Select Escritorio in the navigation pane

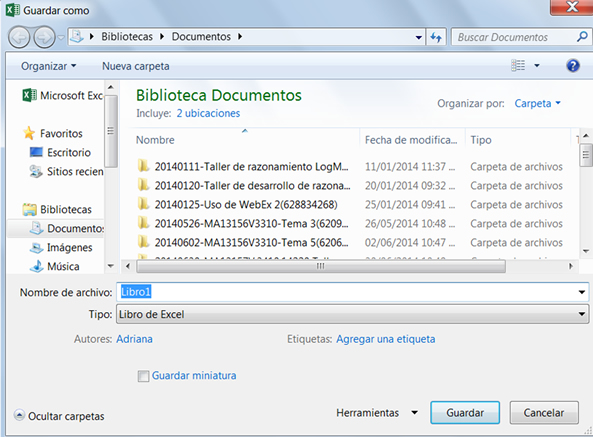[60, 152]
